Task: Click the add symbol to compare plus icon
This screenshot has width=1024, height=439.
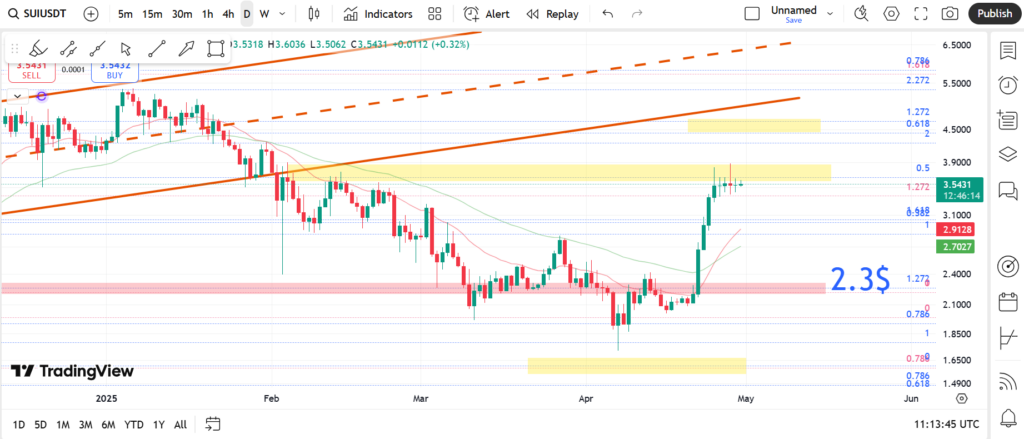Action: (x=91, y=14)
